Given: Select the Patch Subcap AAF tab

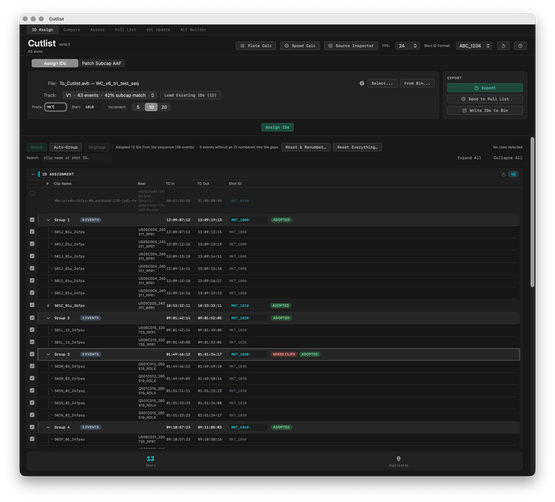Looking at the screenshot, I should click(102, 63).
